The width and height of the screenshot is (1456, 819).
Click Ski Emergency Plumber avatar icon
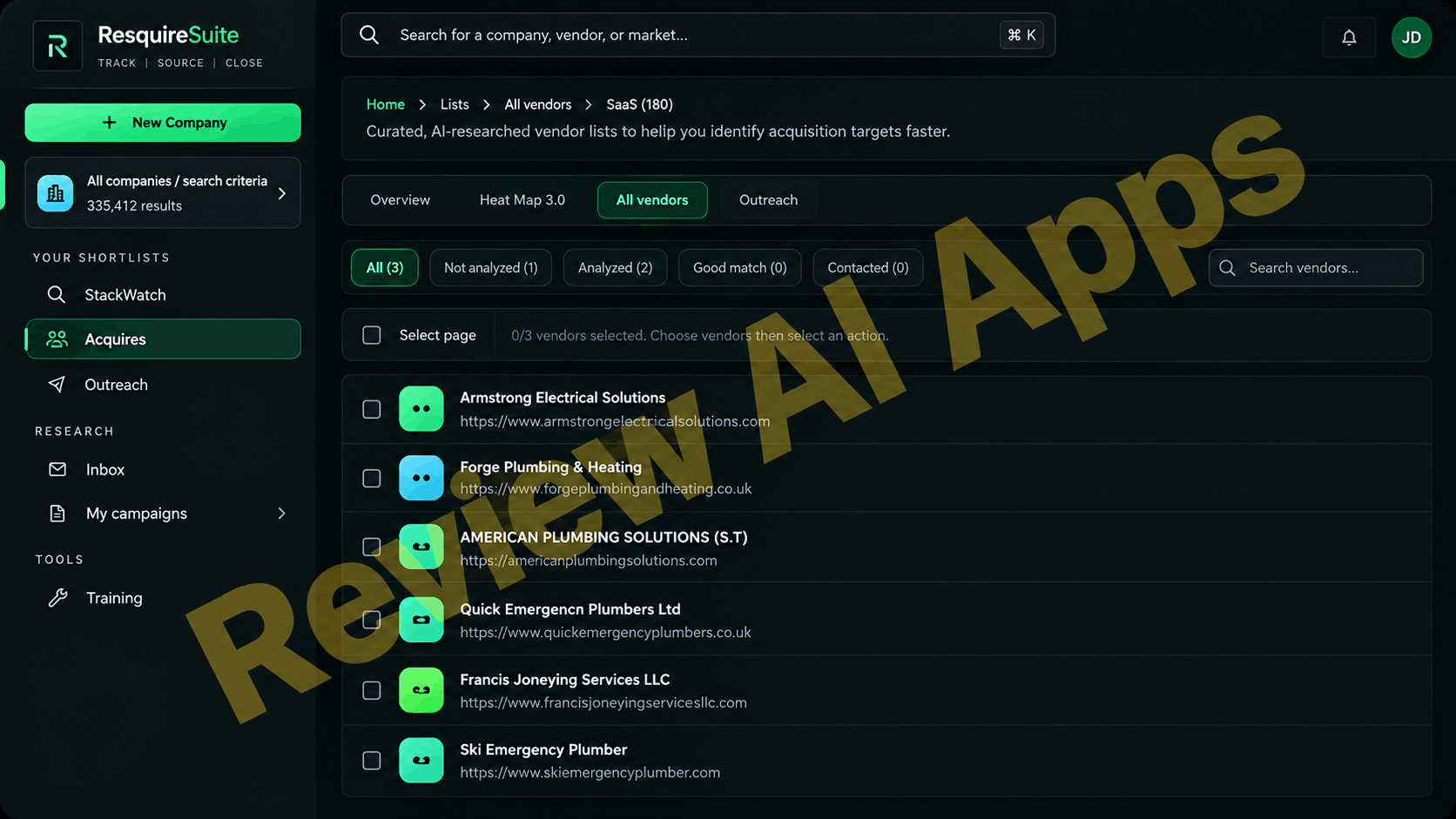[421, 761]
